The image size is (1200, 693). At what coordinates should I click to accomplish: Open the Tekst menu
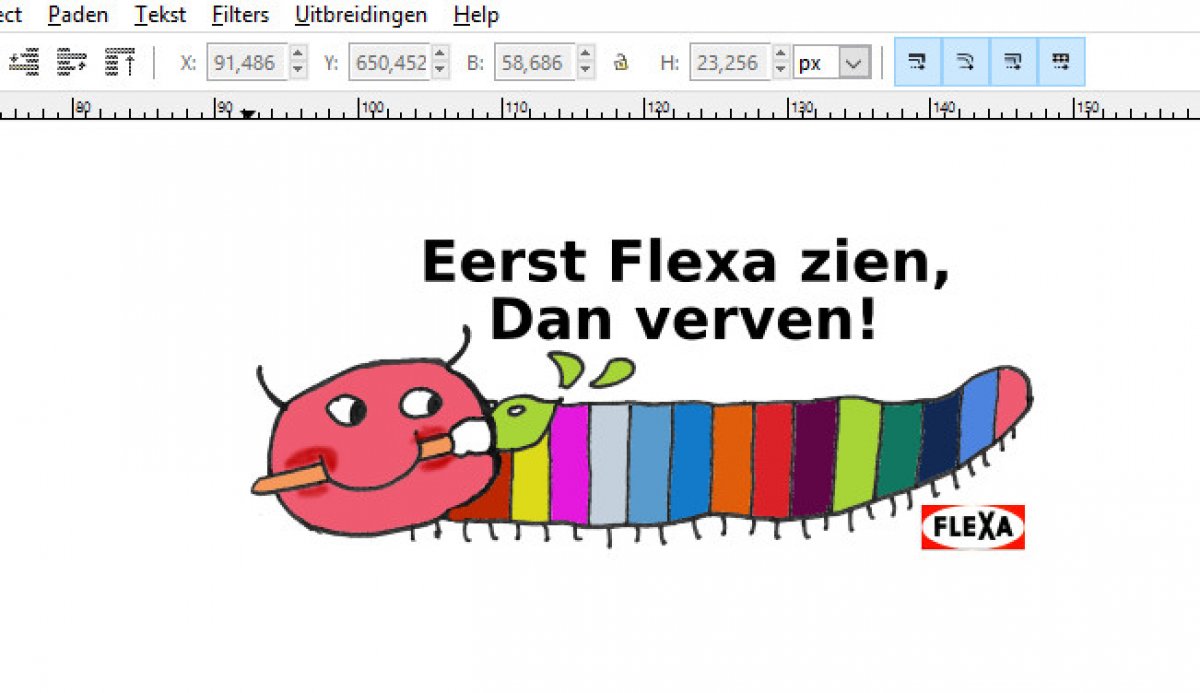[161, 15]
